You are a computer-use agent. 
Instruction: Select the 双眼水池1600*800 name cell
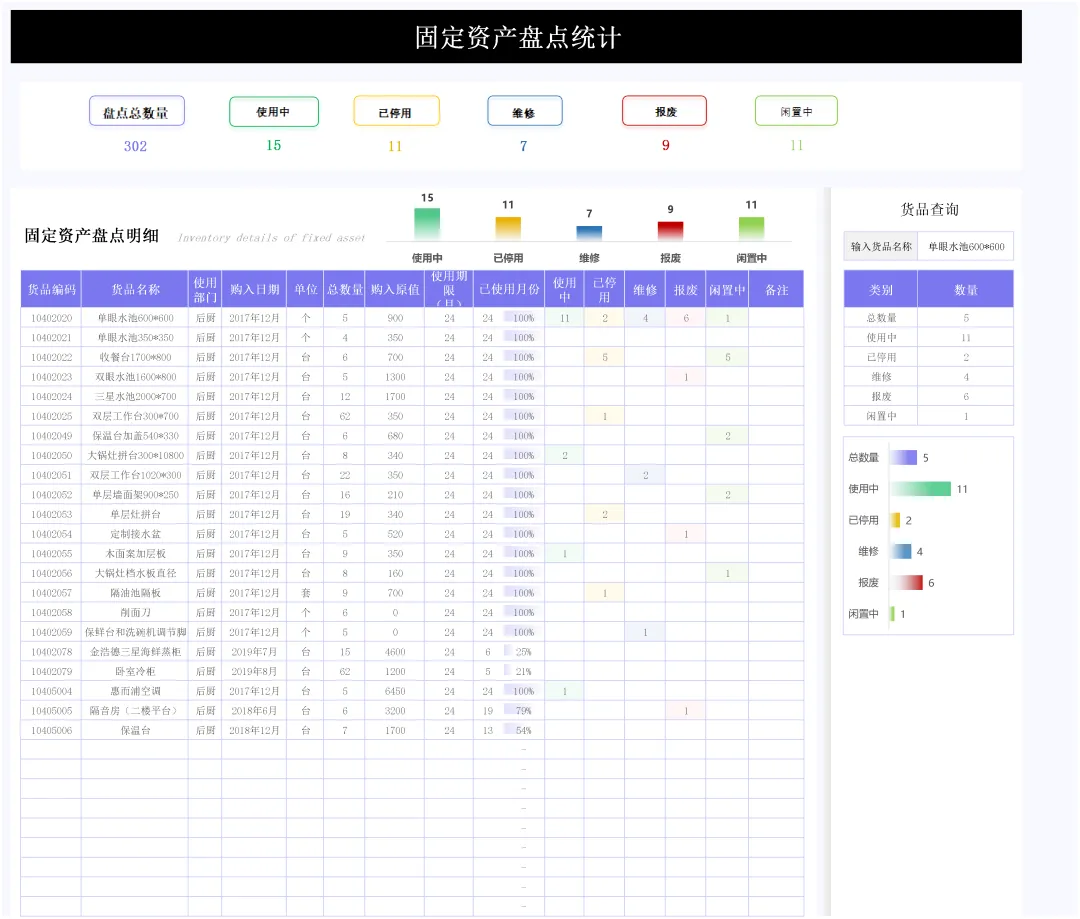click(135, 377)
